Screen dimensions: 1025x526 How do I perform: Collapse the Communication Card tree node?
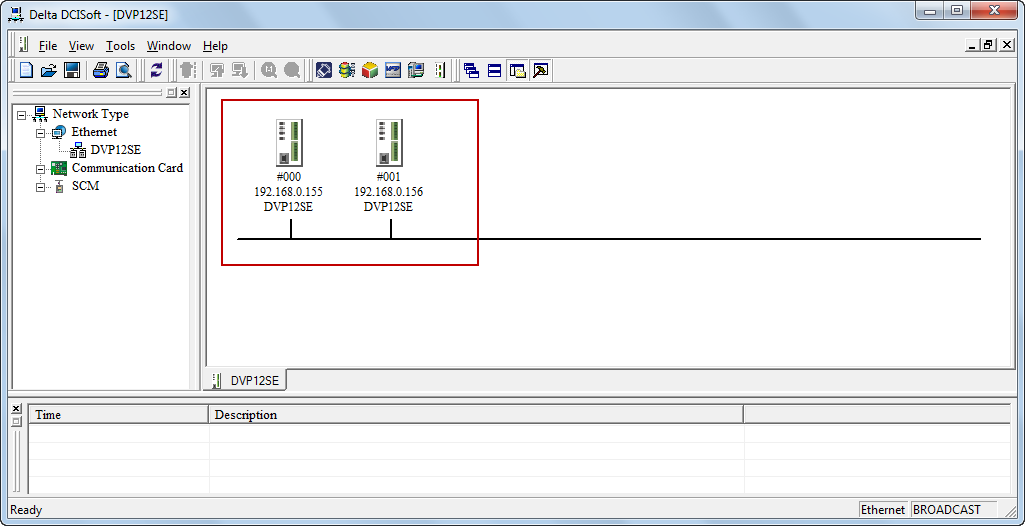[x=41, y=169]
